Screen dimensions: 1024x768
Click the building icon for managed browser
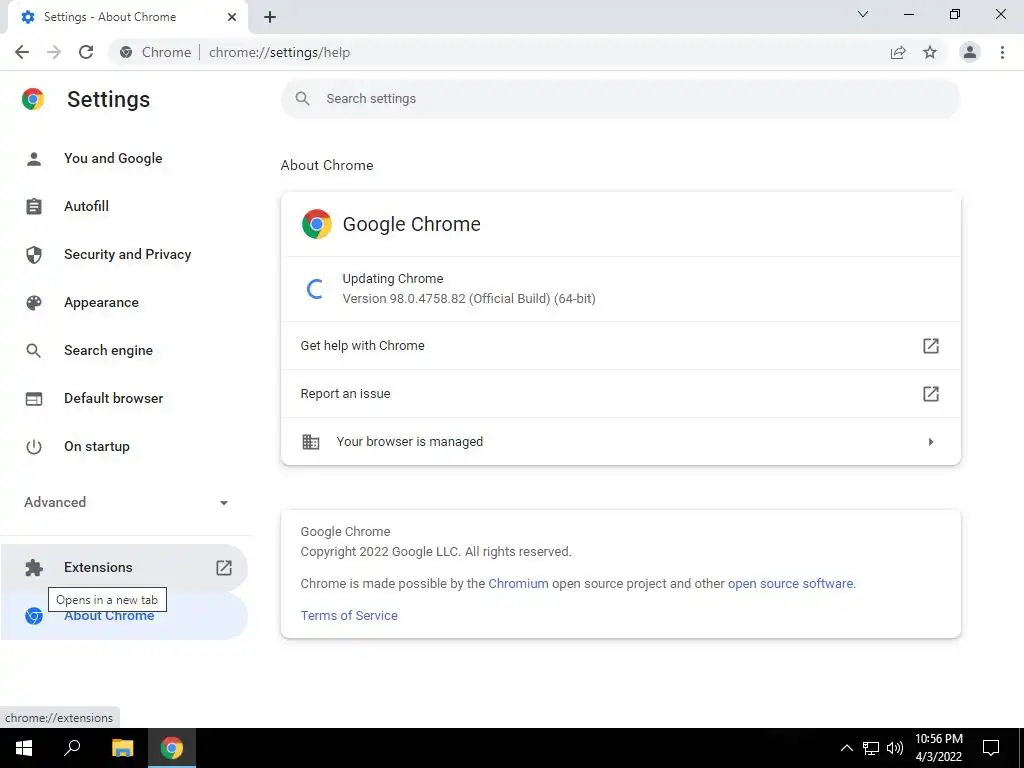click(311, 442)
